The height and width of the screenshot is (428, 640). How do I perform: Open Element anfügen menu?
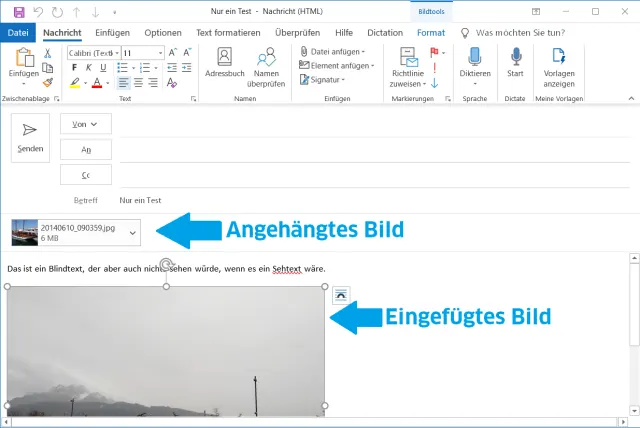[337, 66]
